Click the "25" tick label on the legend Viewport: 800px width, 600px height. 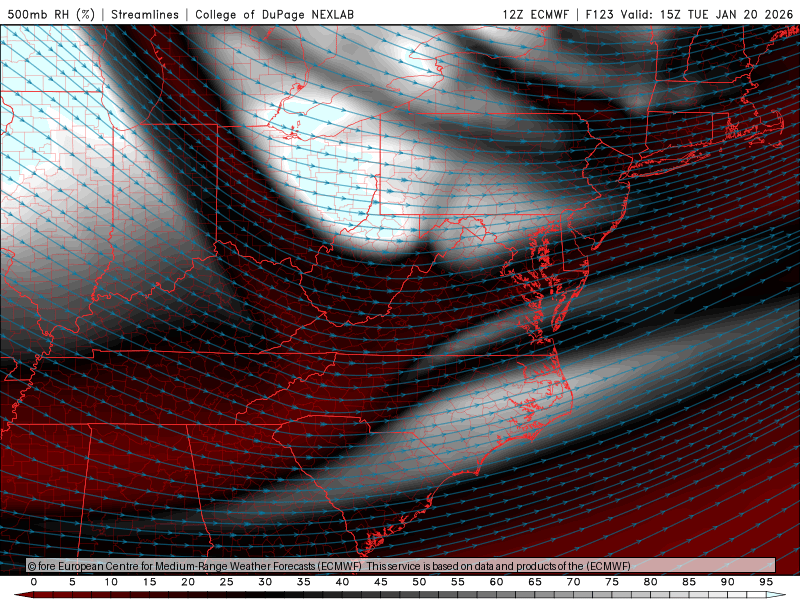click(x=227, y=582)
